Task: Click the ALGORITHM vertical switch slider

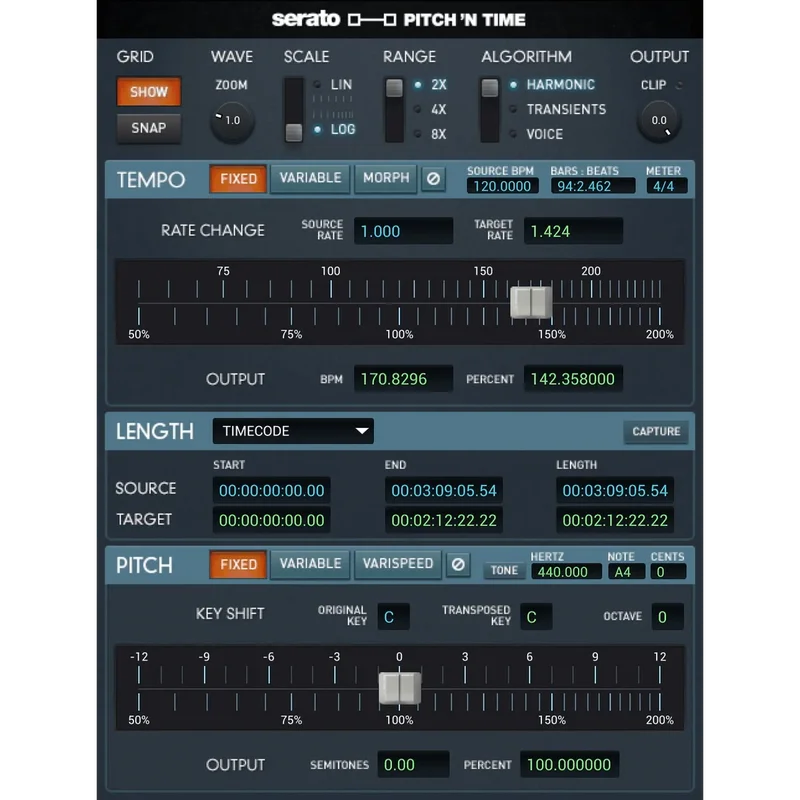Action: point(490,110)
